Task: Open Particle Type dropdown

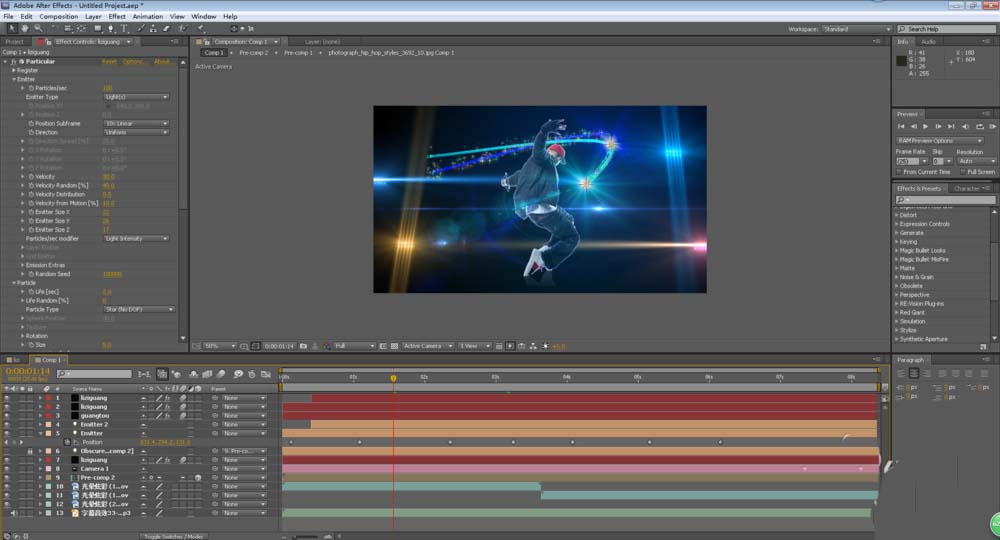Action: click(139, 309)
